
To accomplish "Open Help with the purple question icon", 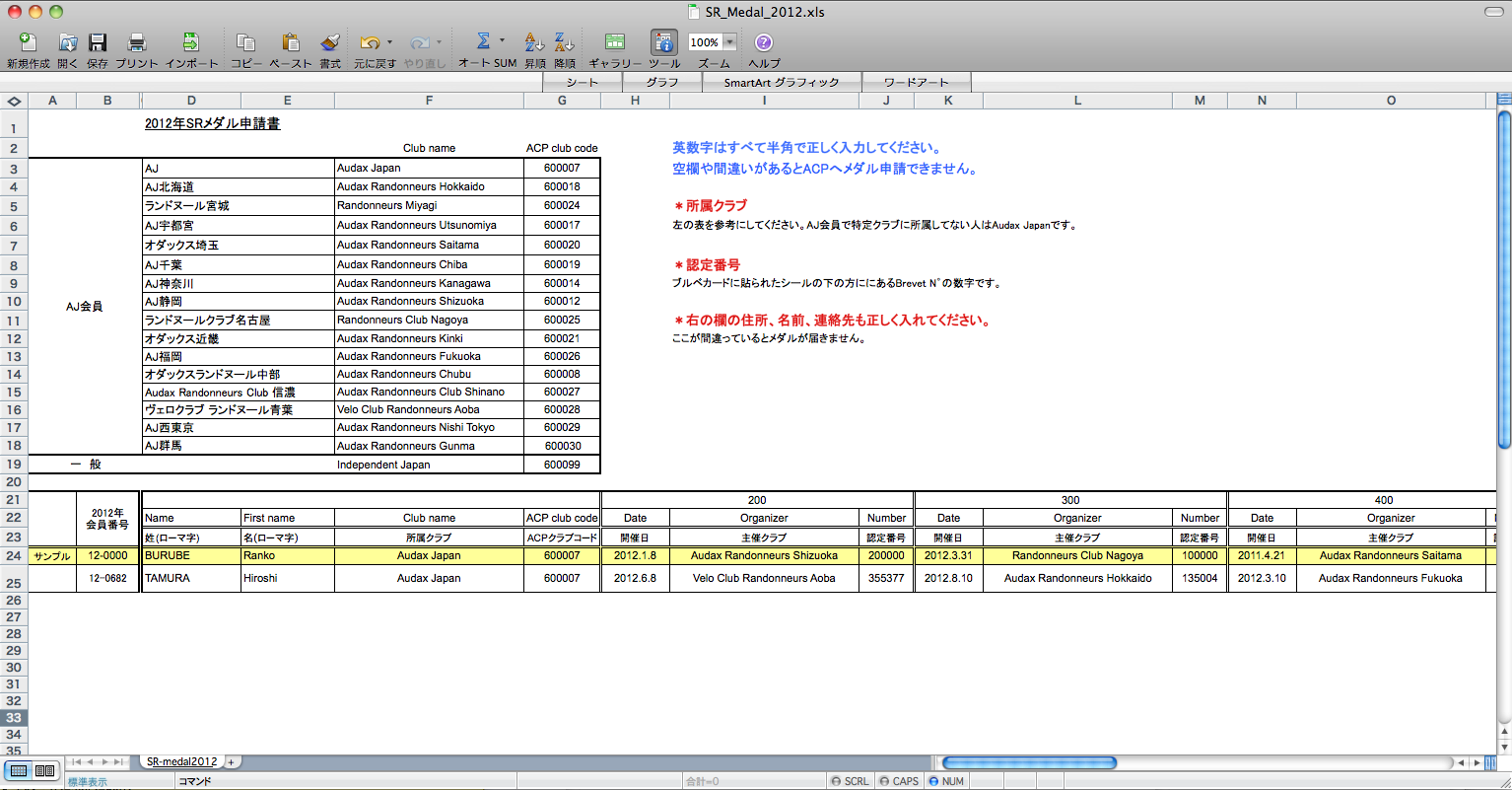I will 764,42.
